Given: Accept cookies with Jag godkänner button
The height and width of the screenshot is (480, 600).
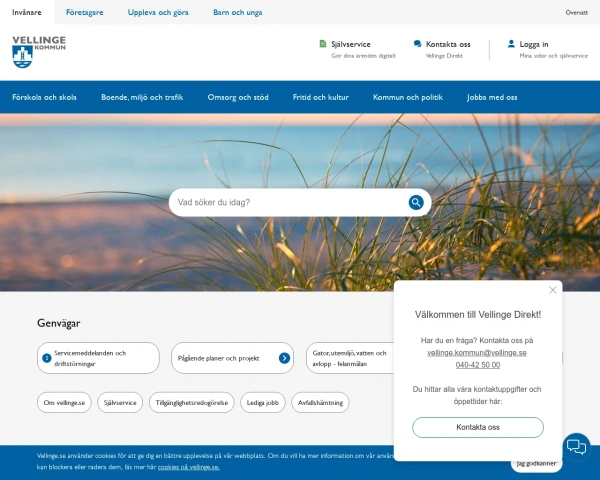Looking at the screenshot, I should [536, 464].
